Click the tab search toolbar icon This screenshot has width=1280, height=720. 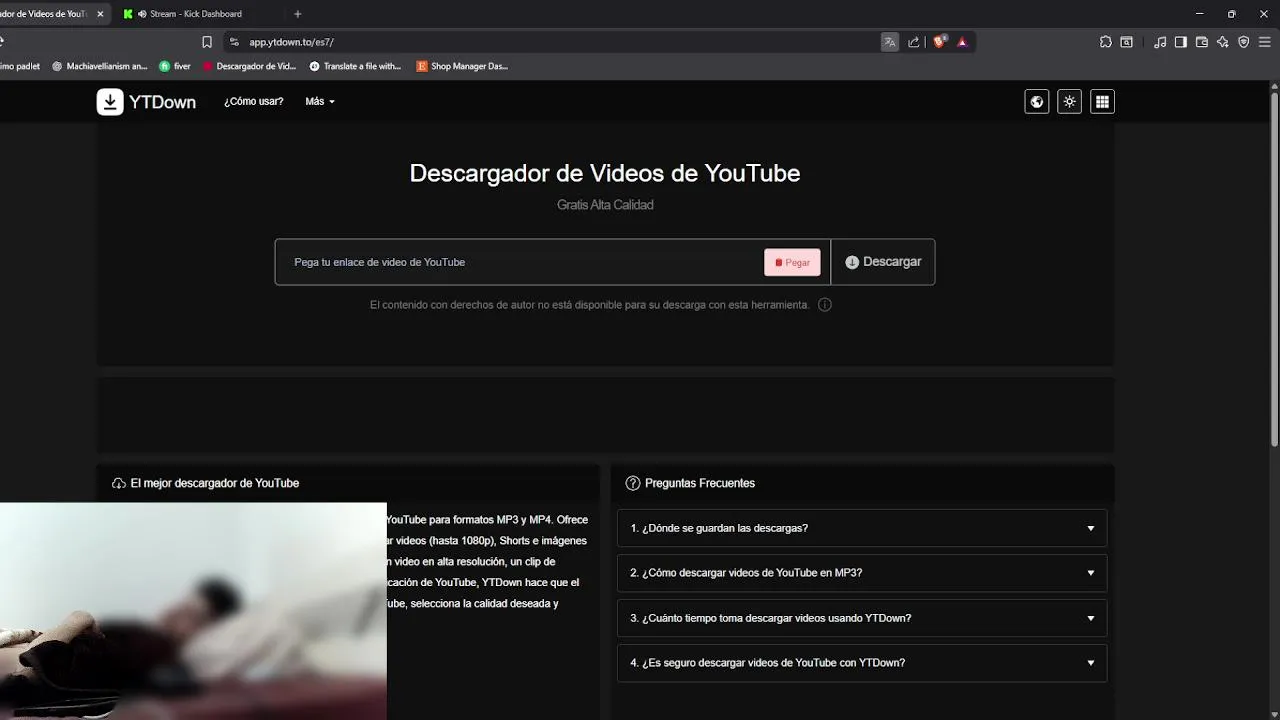pyautogui.click(x=1127, y=42)
